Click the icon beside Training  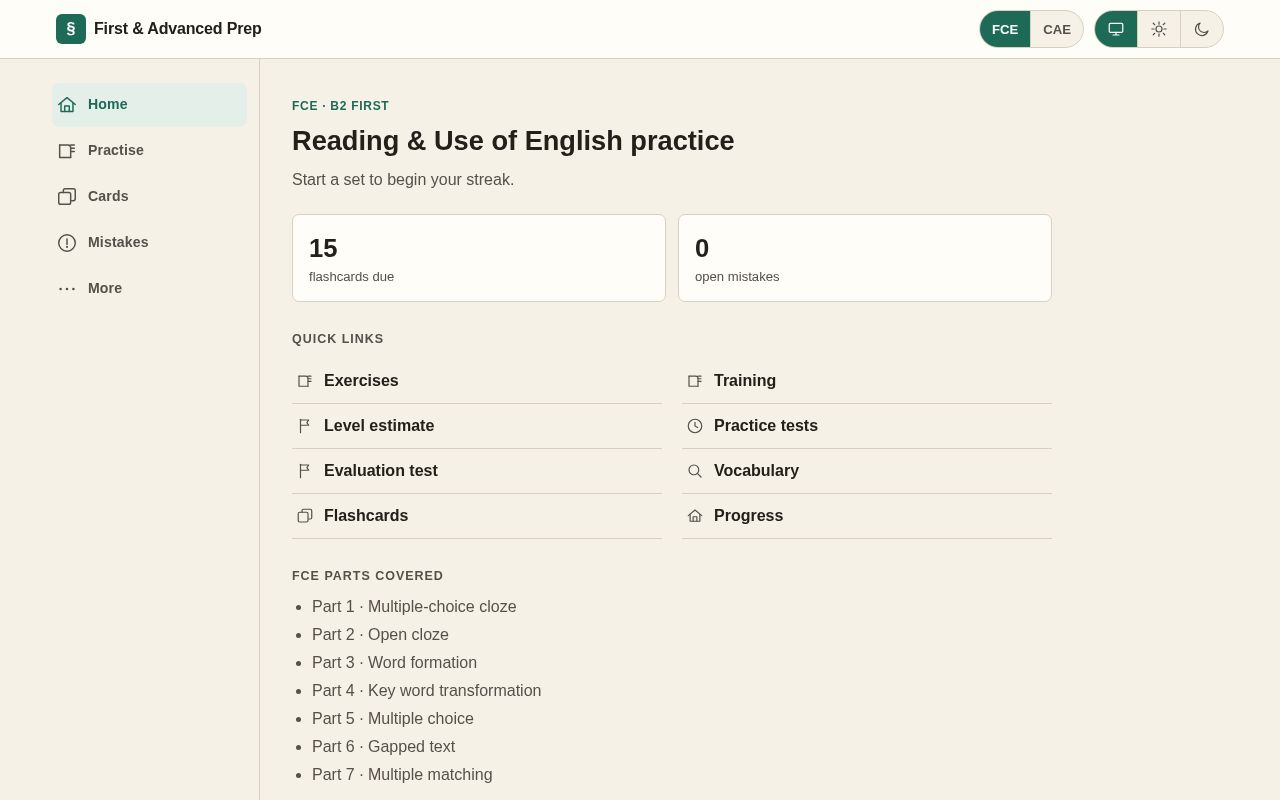click(695, 381)
